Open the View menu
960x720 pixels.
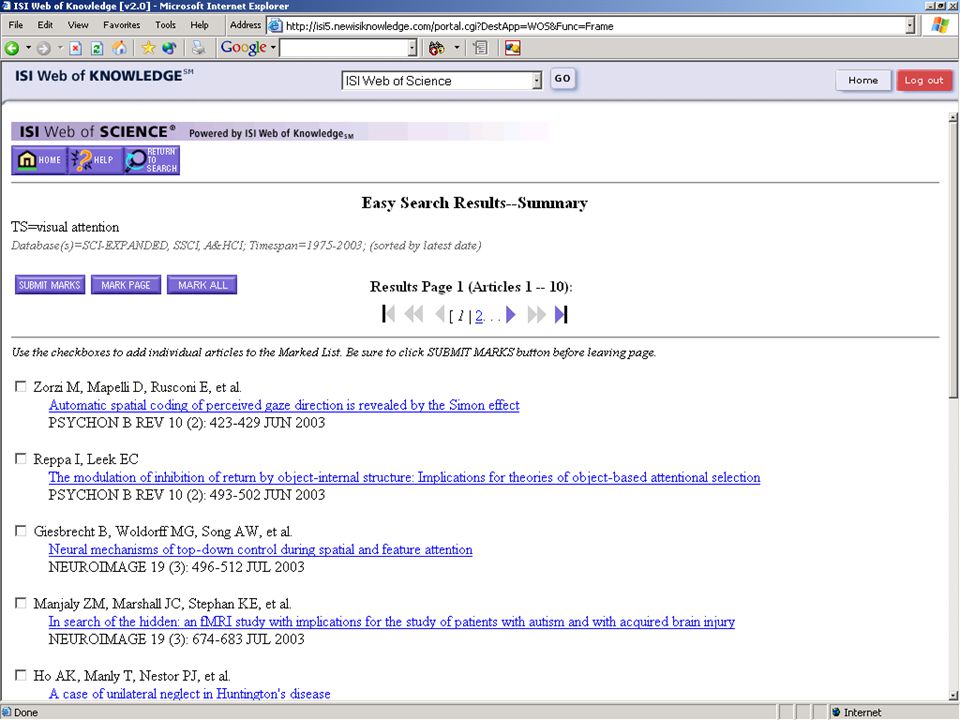(x=78, y=25)
